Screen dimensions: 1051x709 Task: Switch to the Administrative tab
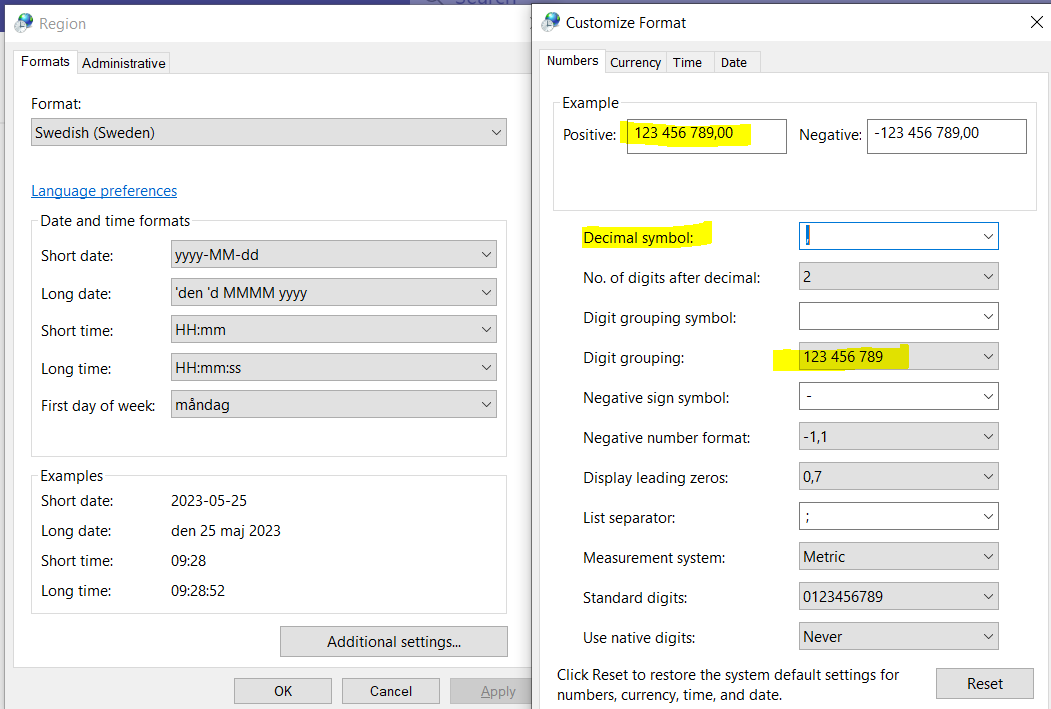(123, 62)
